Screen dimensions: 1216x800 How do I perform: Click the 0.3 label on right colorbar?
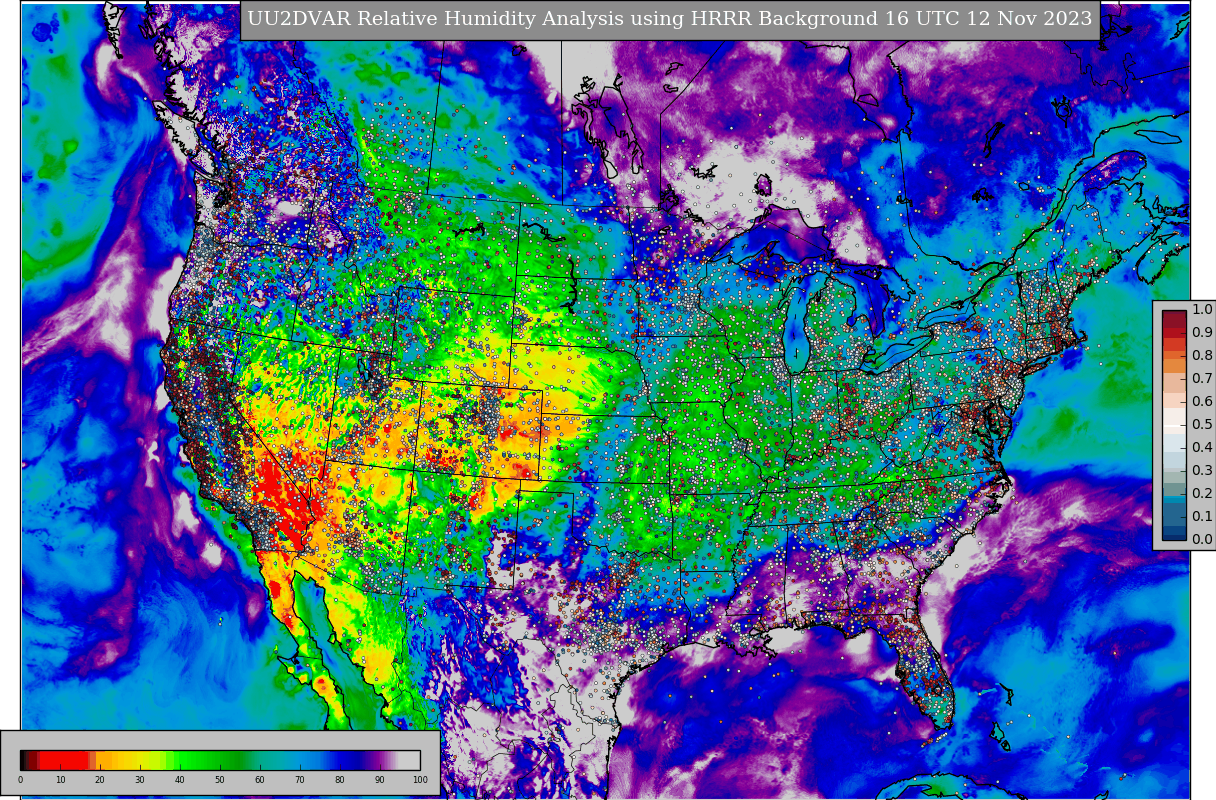1201,471
